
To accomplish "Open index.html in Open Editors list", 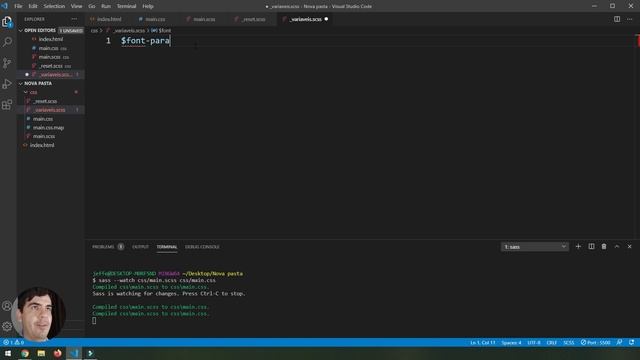I will click(51, 39).
